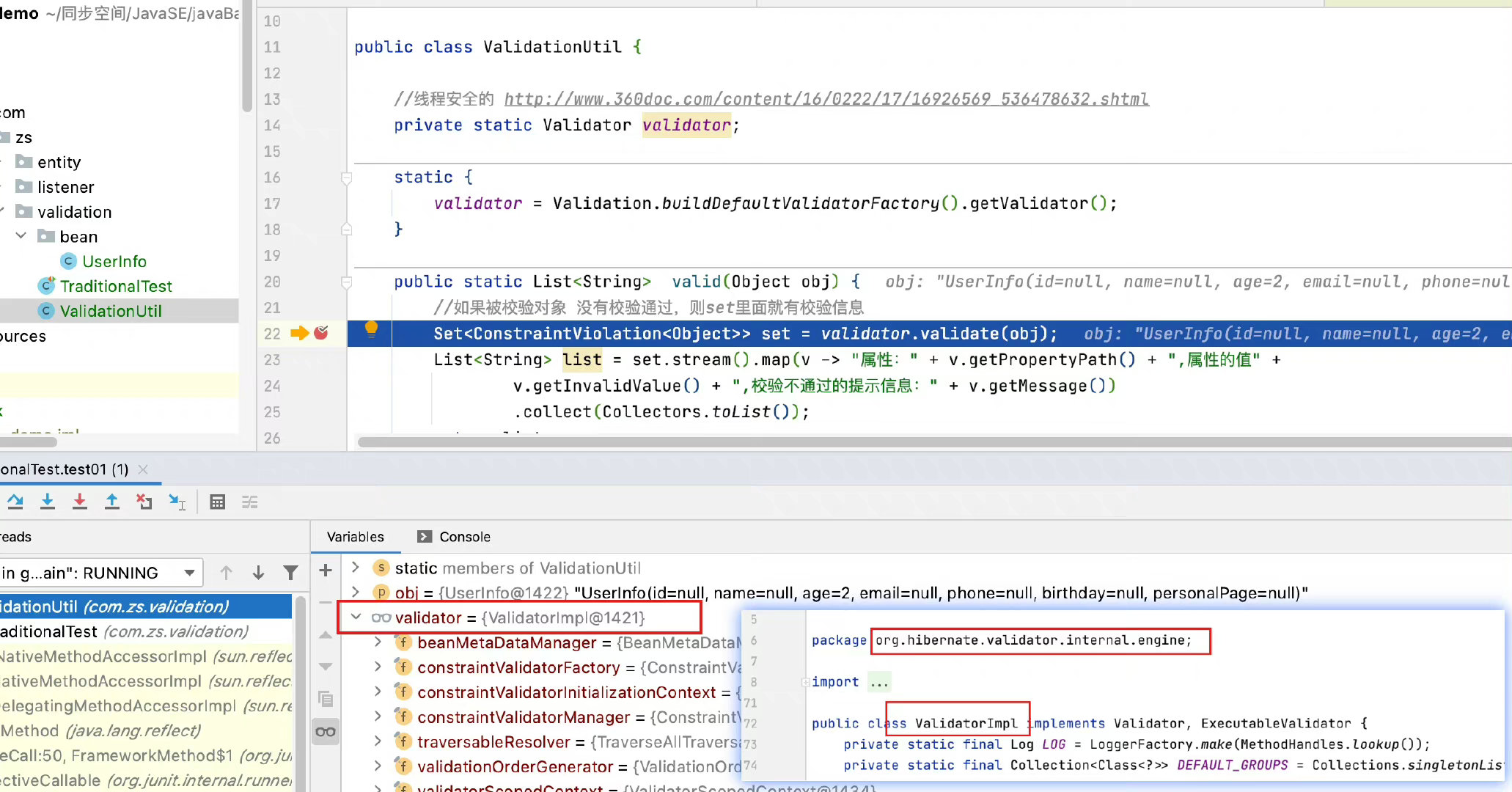The image size is (1512, 792).
Task: Click the Run to Cursor icon
Action: (x=177, y=502)
